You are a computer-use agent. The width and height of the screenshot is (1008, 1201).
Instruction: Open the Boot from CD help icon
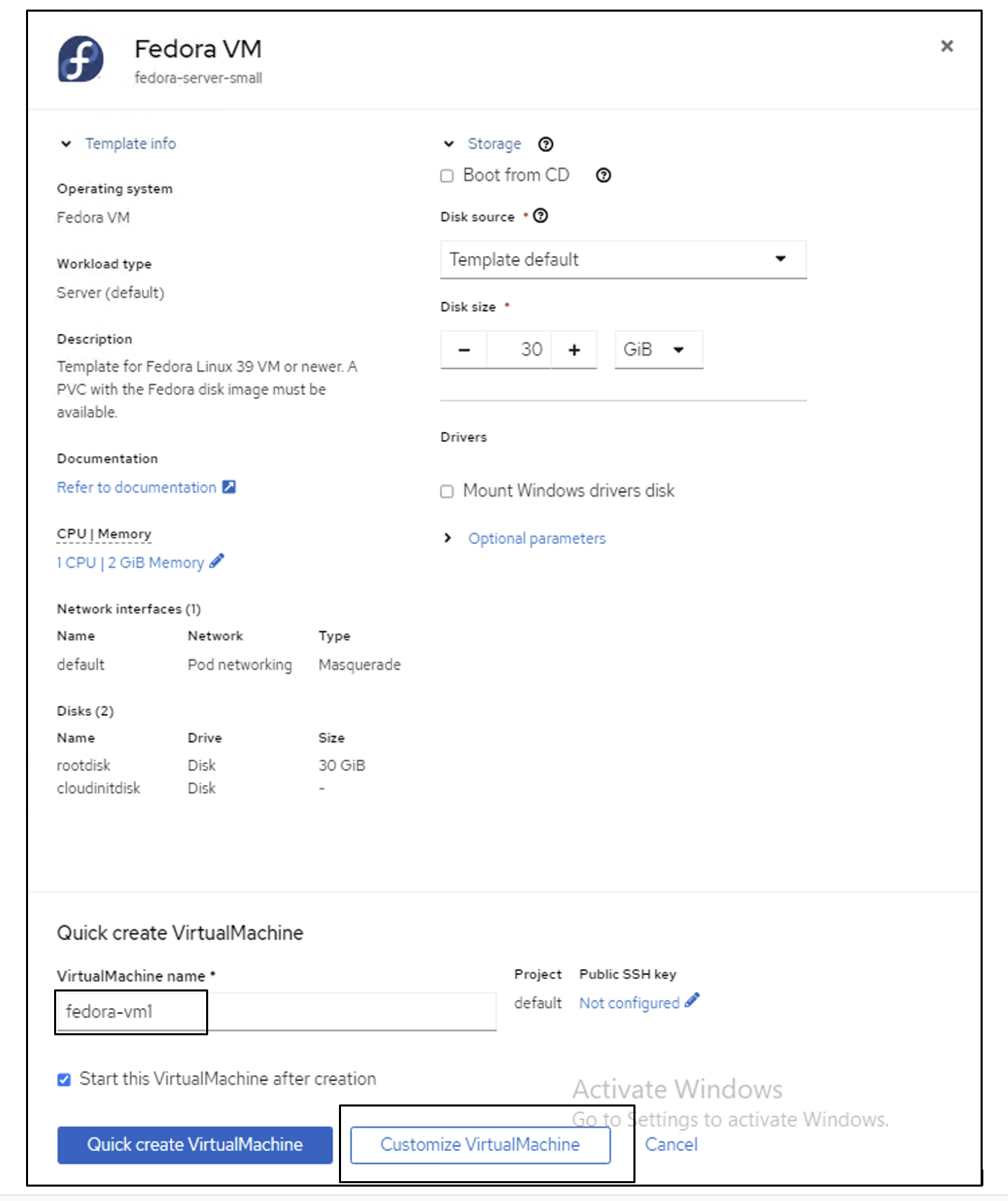point(603,175)
